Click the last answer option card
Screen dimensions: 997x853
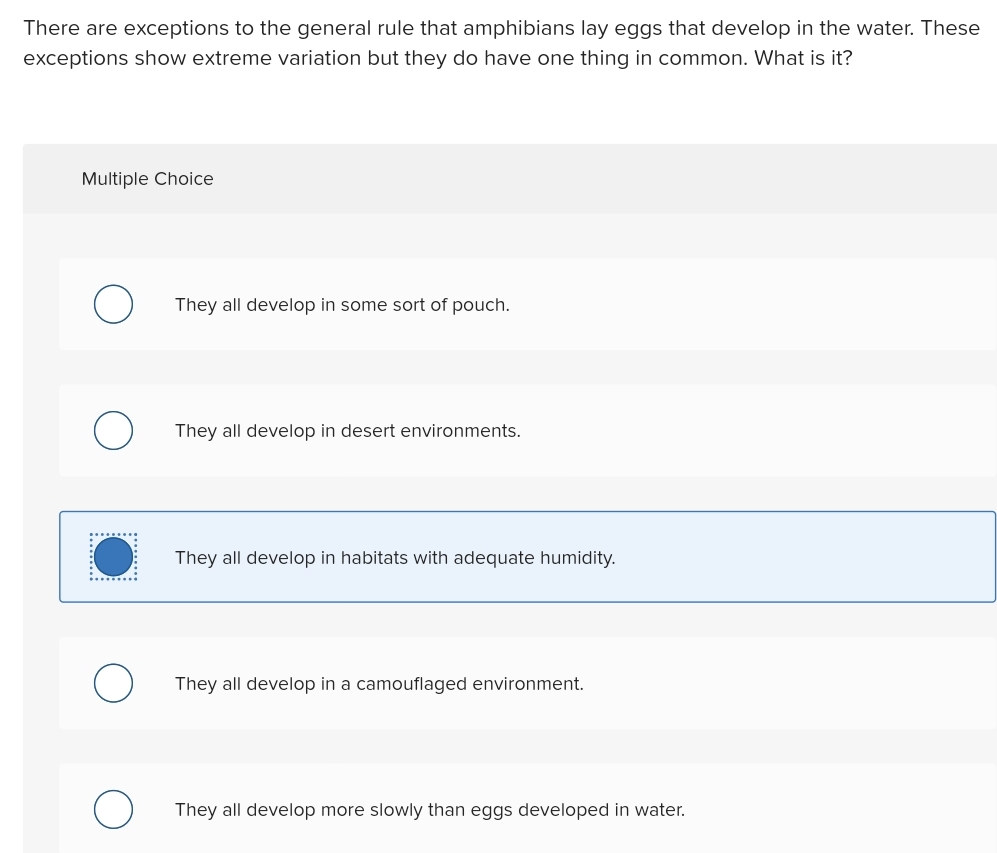527,809
